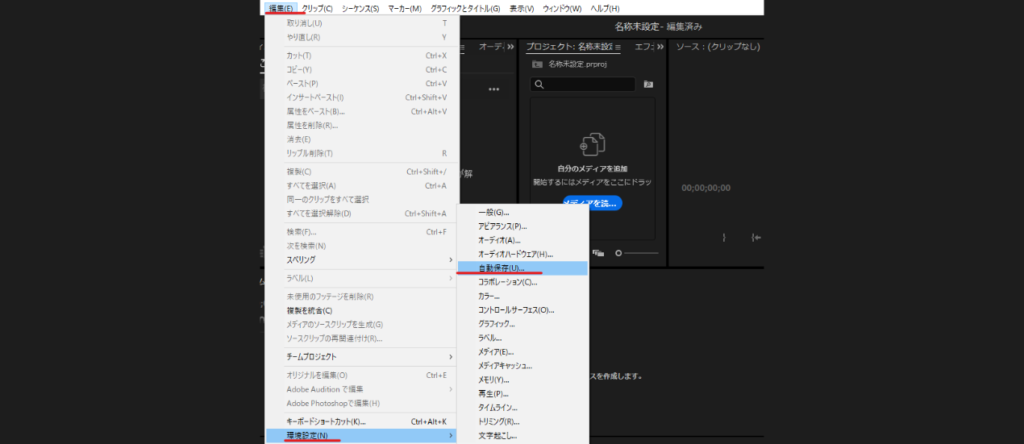Click the mark out brace icon in Source monitor
Screen dimensions: 1024x444
click(724, 237)
